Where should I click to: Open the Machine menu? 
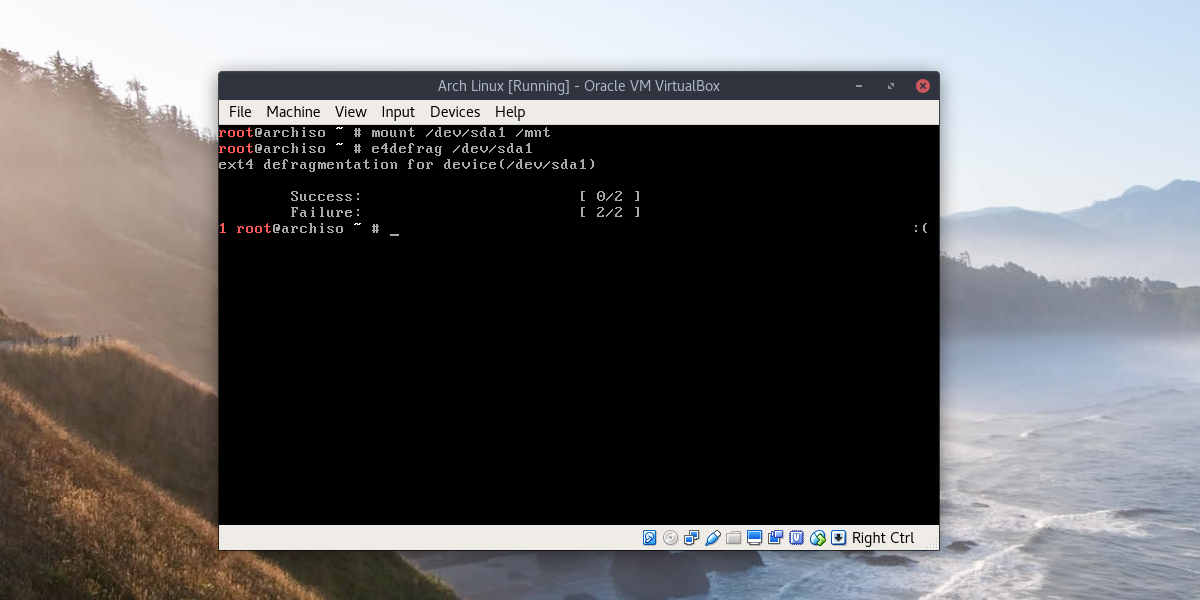click(x=293, y=112)
